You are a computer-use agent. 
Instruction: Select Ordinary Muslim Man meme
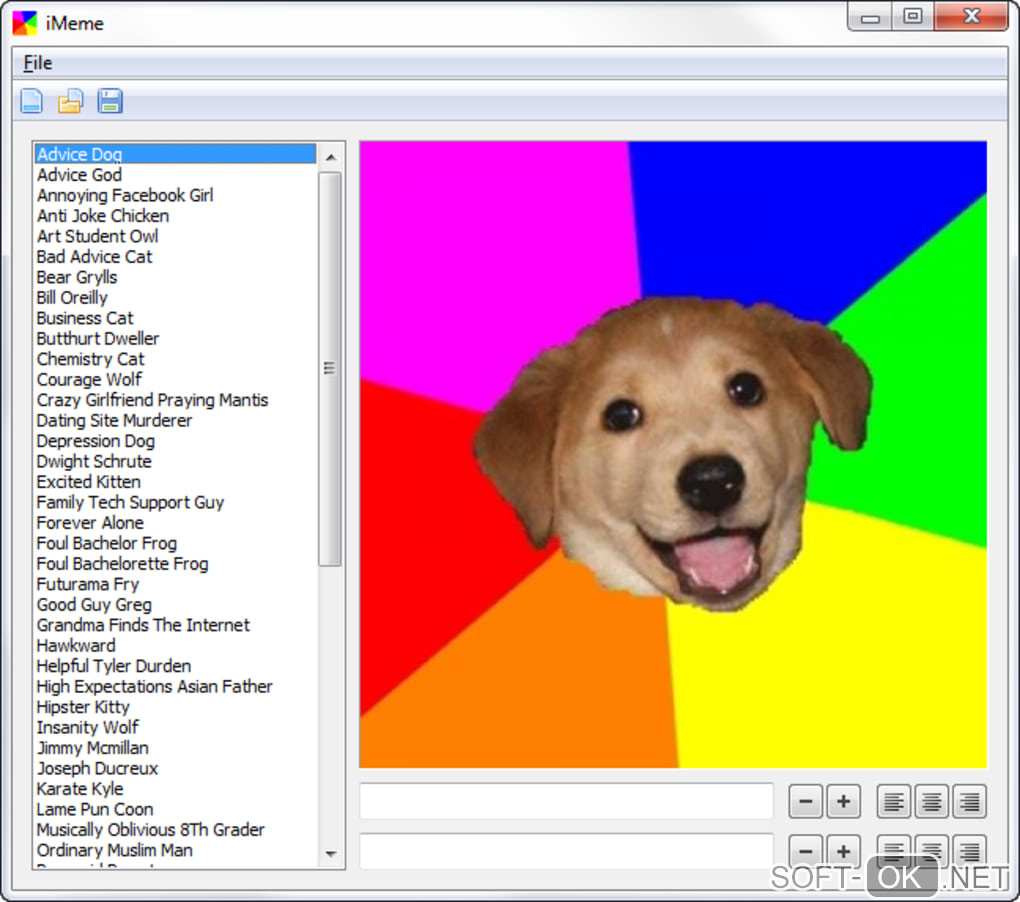(x=175, y=851)
